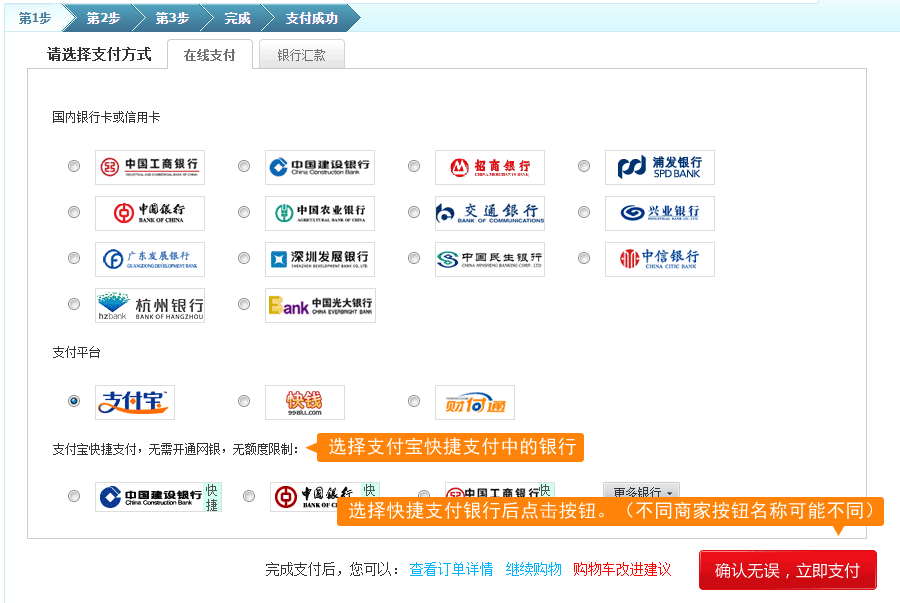Select the 中国民生银行 logo
This screenshot has height=603, width=900.
pyautogui.click(x=488, y=259)
